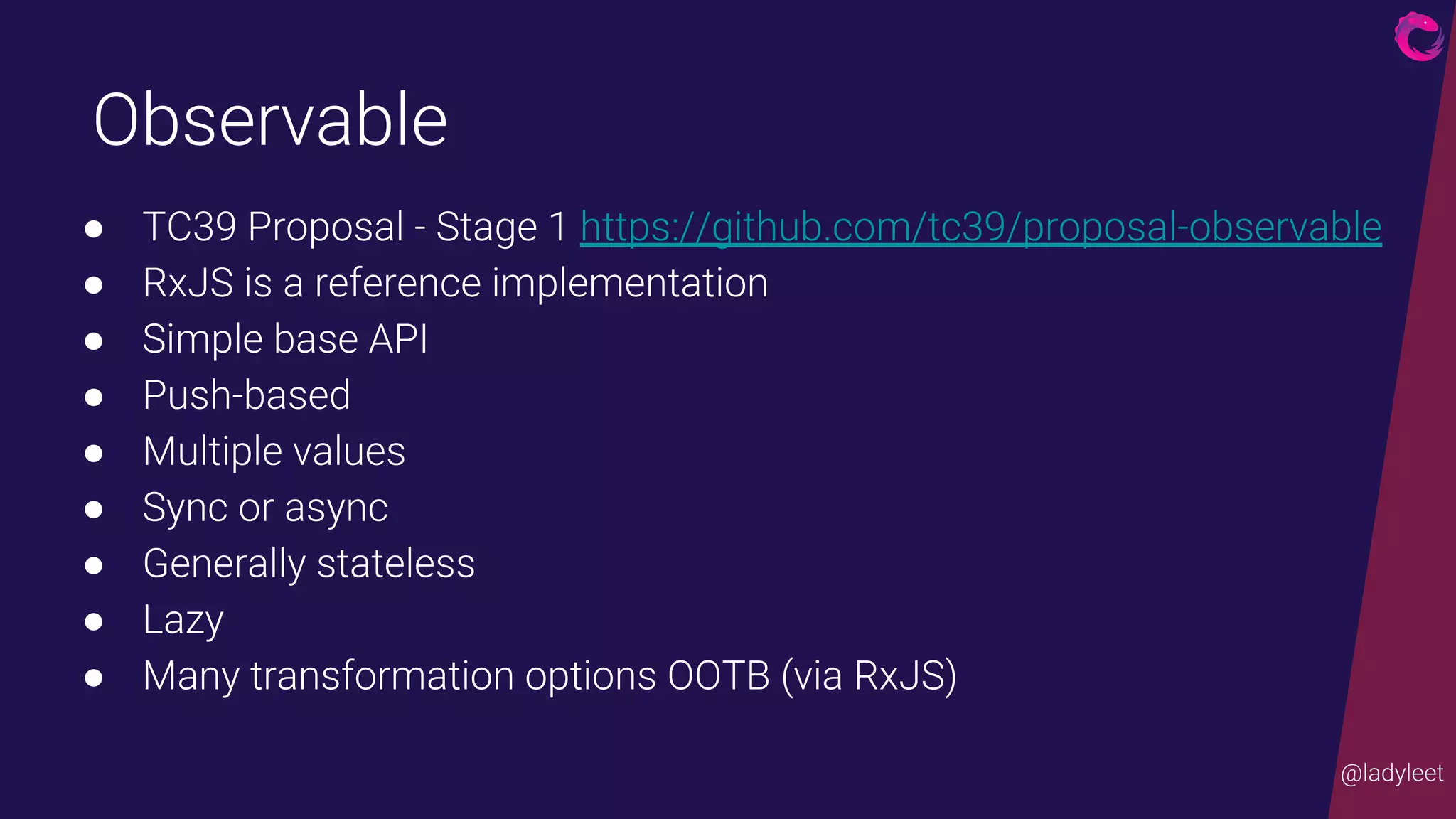
Task: Click the bullet beside Lazy
Action: click(x=93, y=621)
